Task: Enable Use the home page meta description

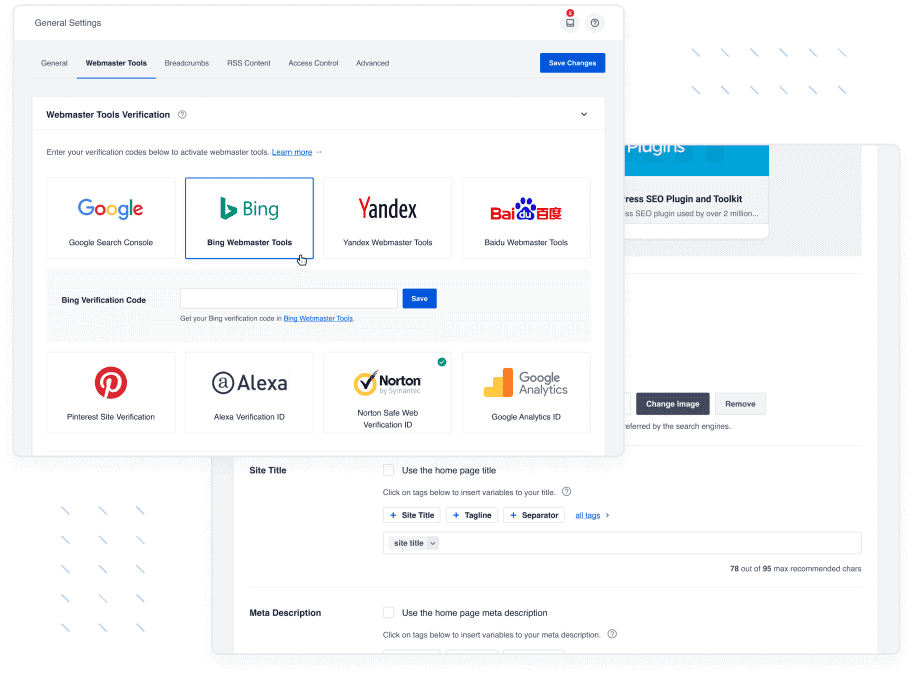Action: (388, 612)
